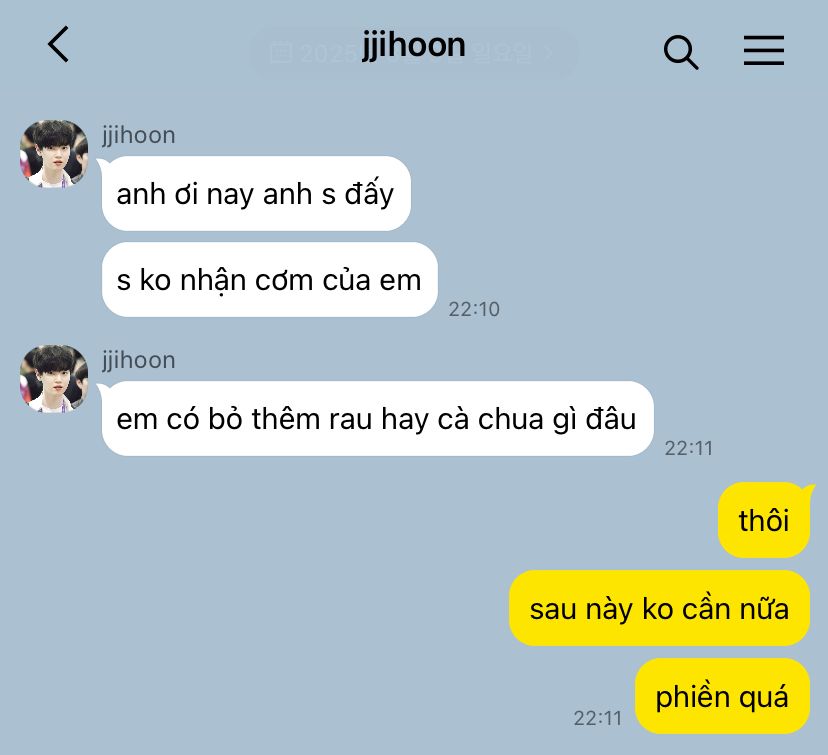The width and height of the screenshot is (828, 755).
Task: Tap the 22:10 timestamp
Action: click(474, 309)
